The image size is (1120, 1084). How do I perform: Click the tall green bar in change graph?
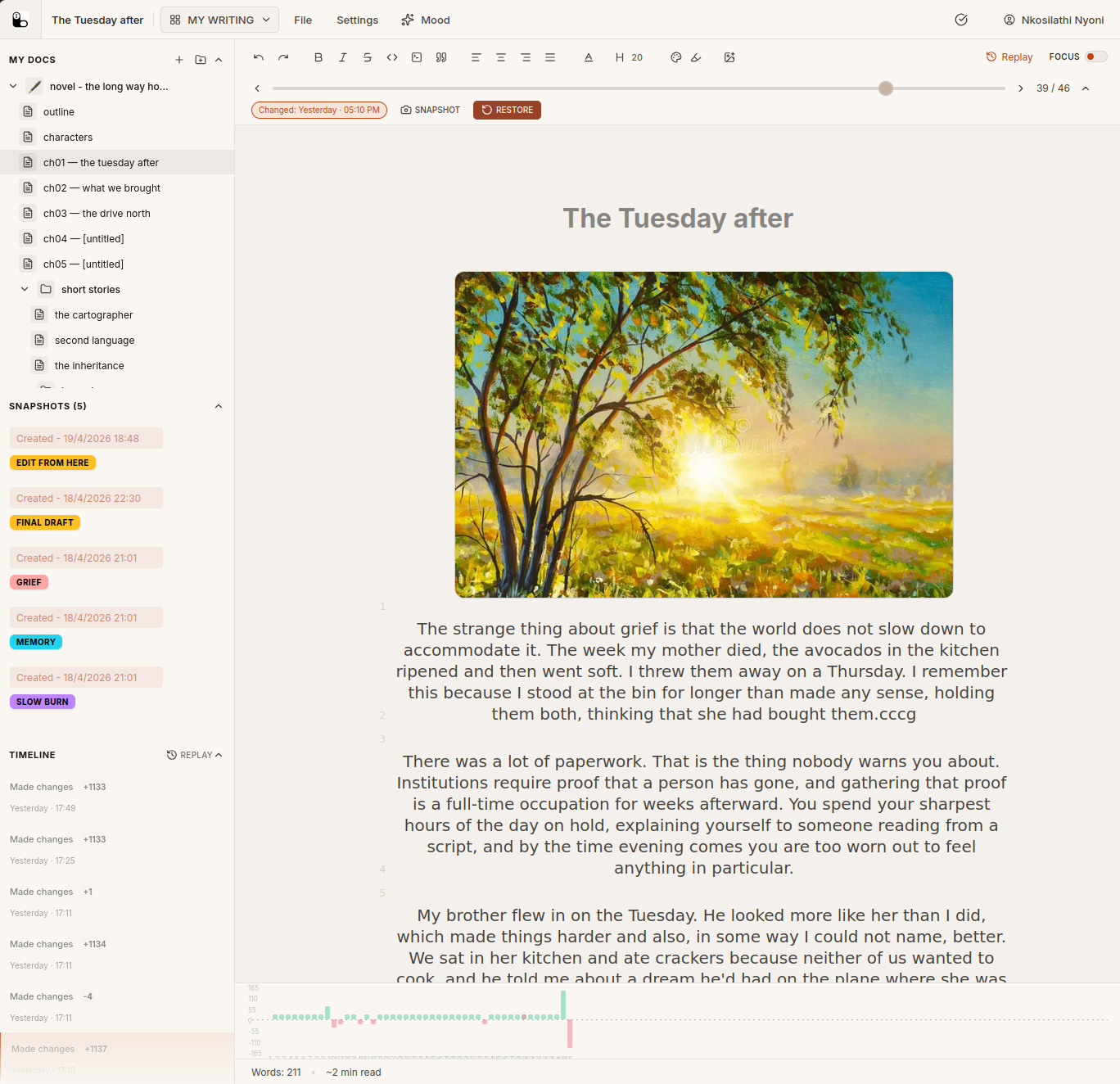pyautogui.click(x=563, y=1005)
